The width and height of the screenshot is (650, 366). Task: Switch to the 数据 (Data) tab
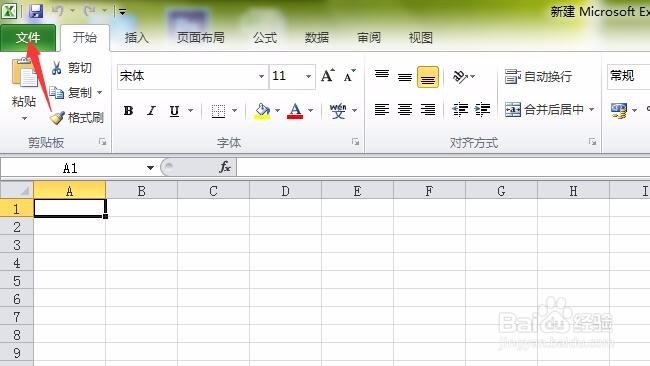[x=317, y=38]
